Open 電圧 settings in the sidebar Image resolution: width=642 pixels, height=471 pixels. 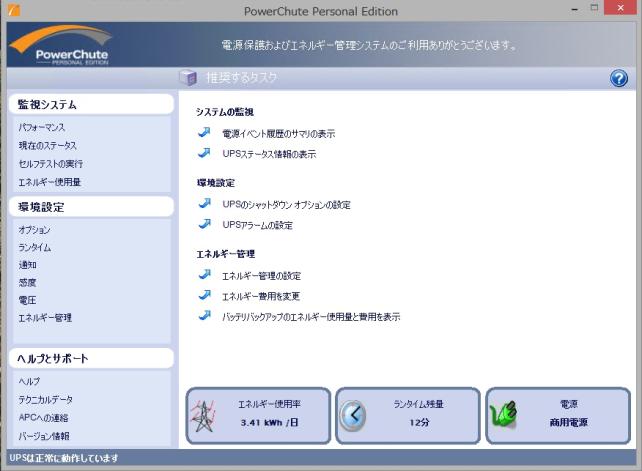(x=27, y=300)
